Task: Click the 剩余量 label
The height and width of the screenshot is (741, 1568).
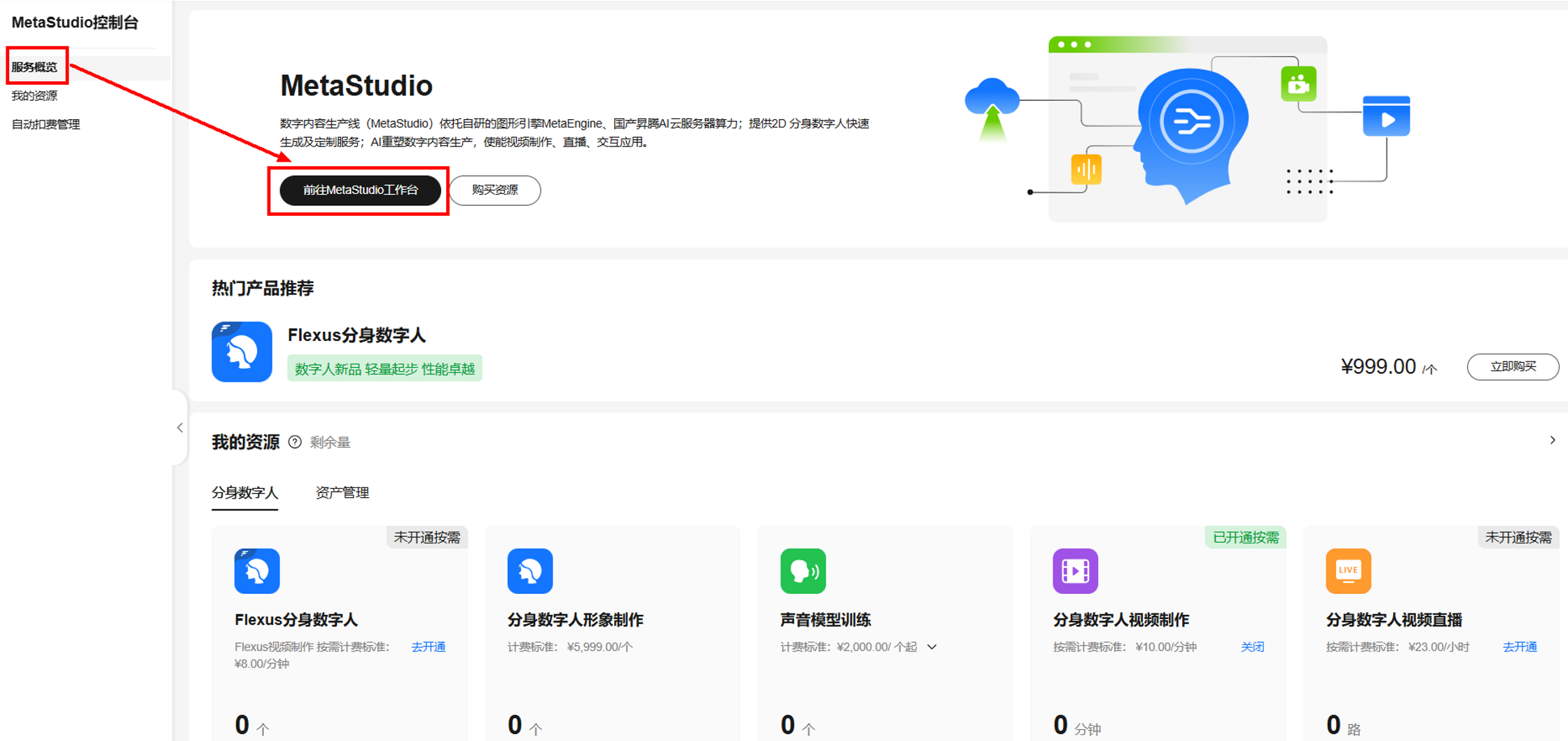Action: pyautogui.click(x=330, y=443)
